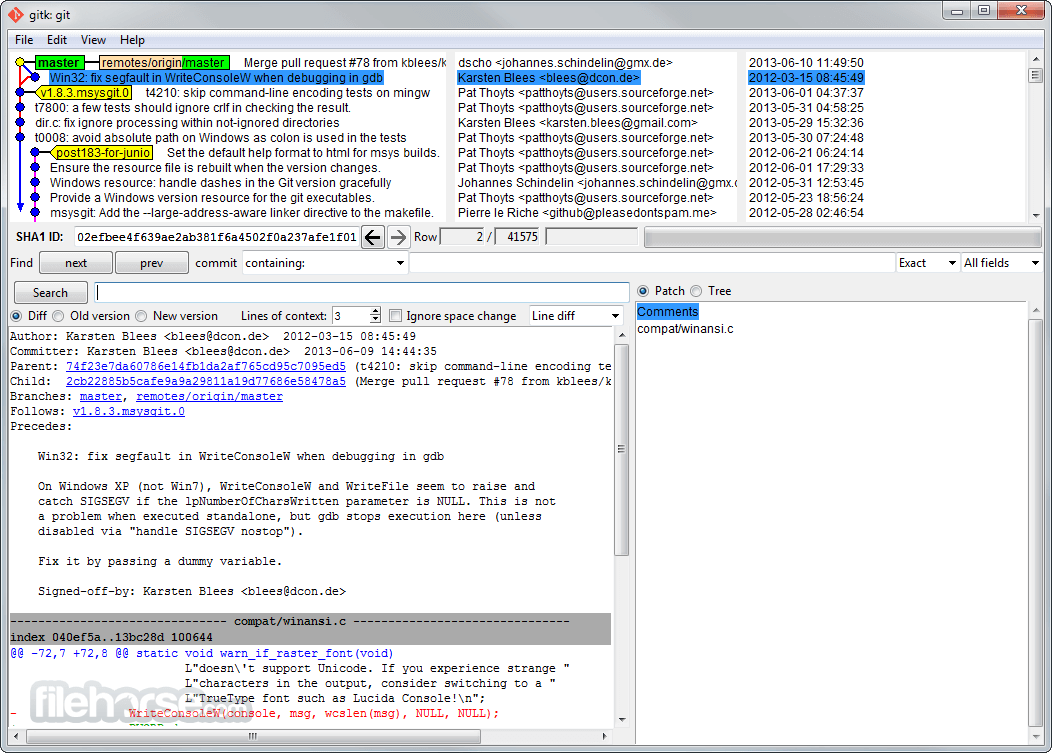
Task: Select the Comments entry in file list
Action: 668,311
